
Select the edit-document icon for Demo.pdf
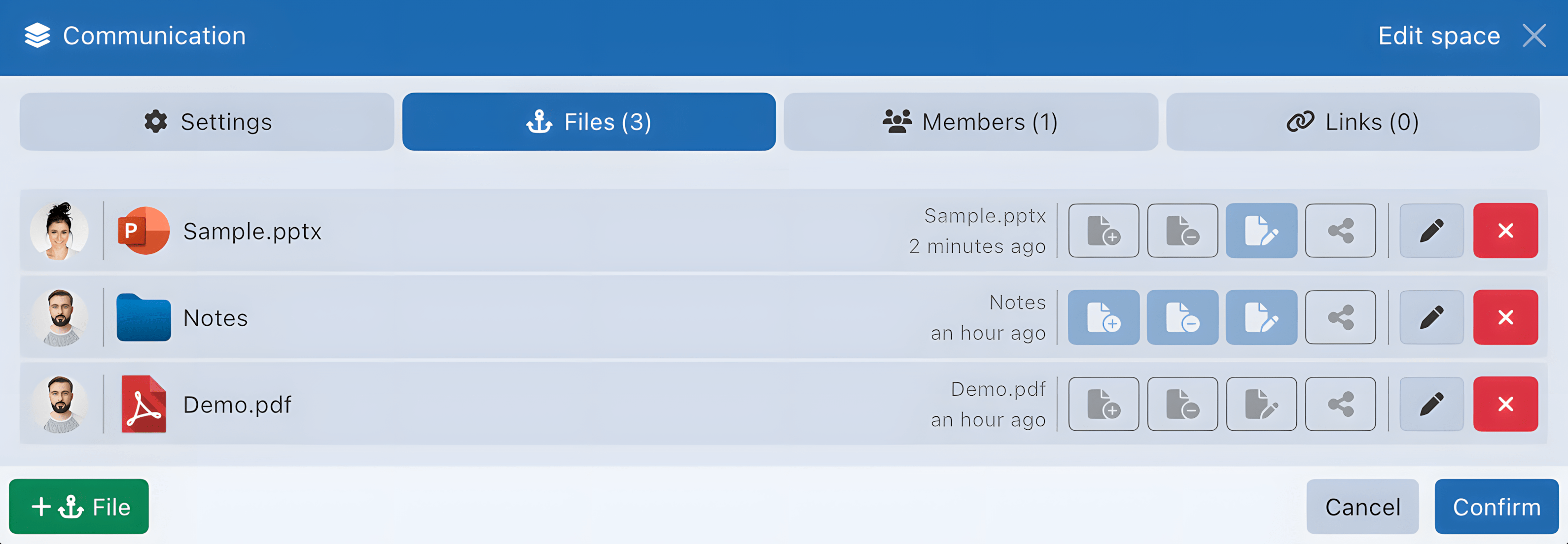pos(1261,404)
